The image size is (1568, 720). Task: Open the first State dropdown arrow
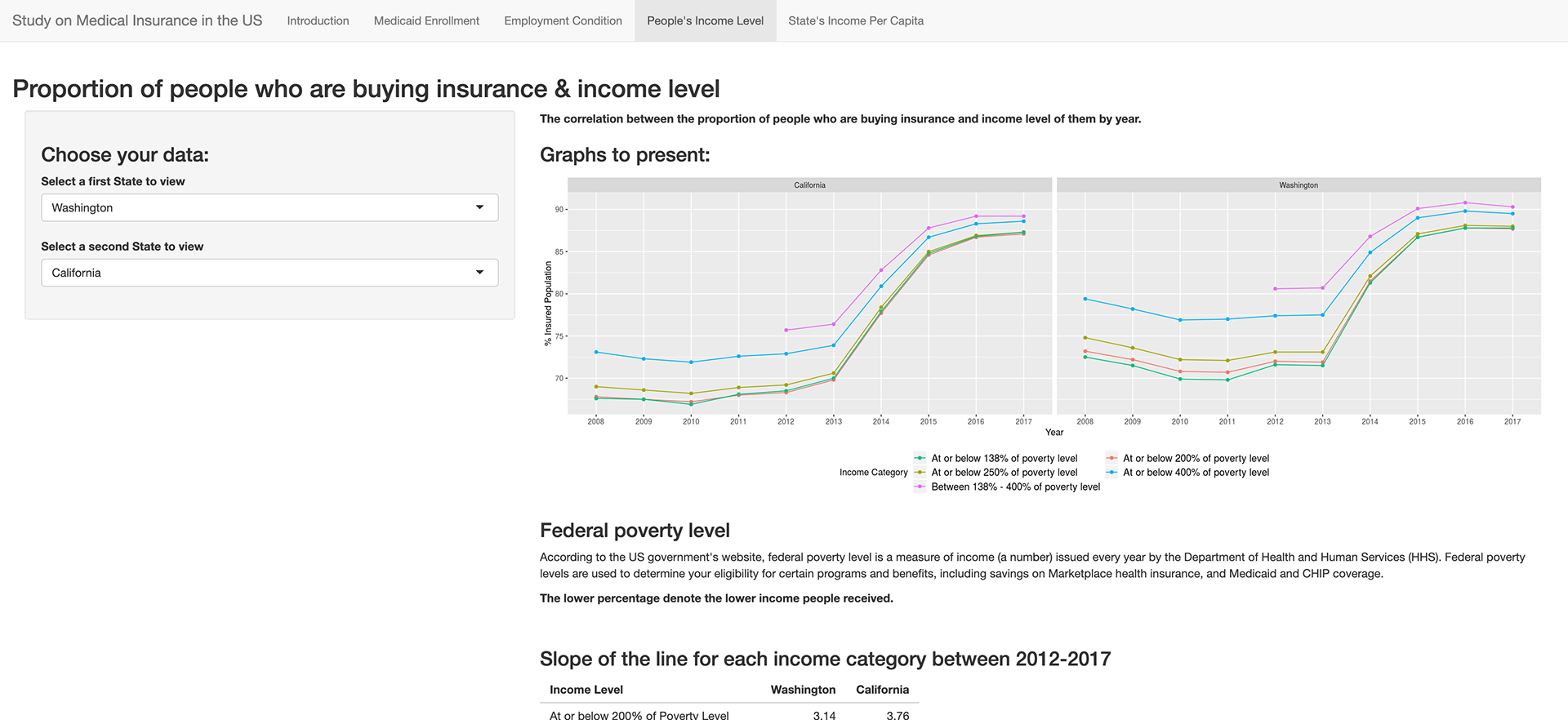coord(479,207)
